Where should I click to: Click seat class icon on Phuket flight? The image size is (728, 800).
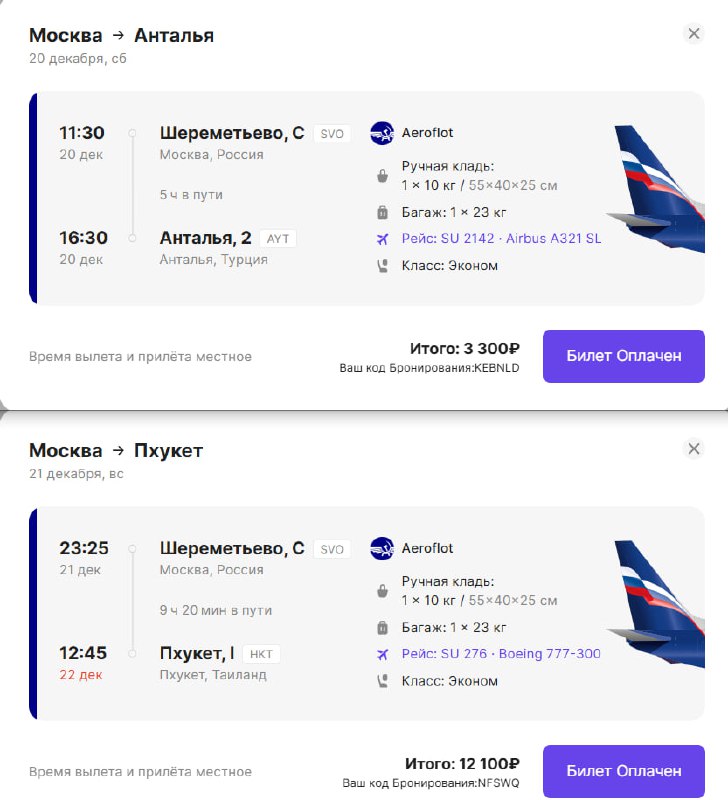382,682
